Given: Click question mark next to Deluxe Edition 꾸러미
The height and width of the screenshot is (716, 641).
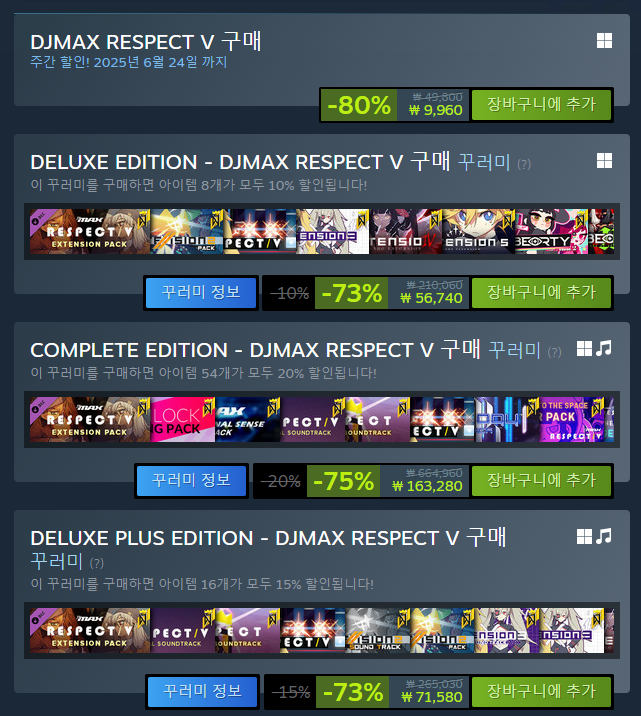Looking at the screenshot, I should [x=524, y=164].
